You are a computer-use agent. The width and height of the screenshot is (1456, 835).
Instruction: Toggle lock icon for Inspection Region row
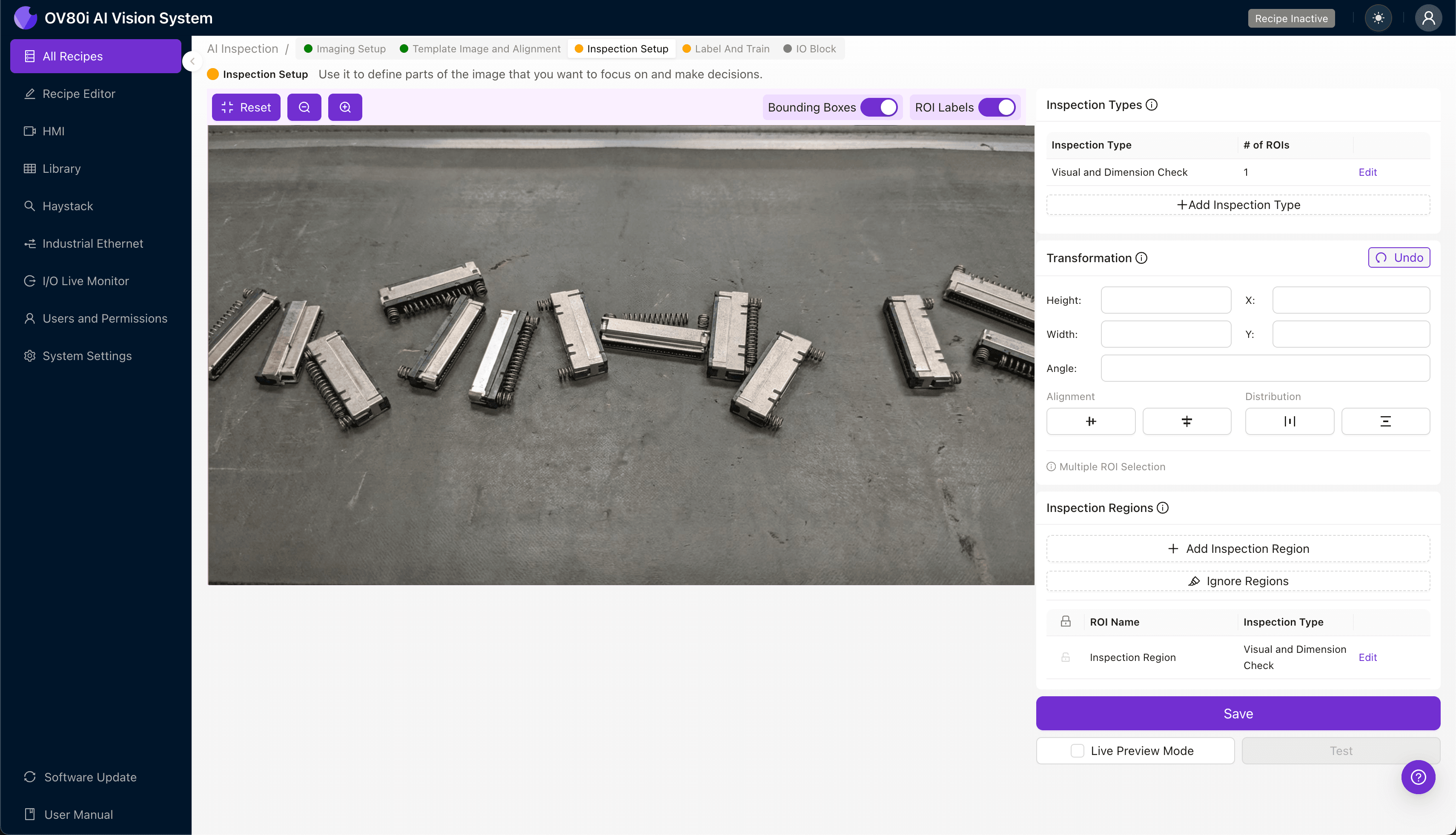click(x=1065, y=657)
